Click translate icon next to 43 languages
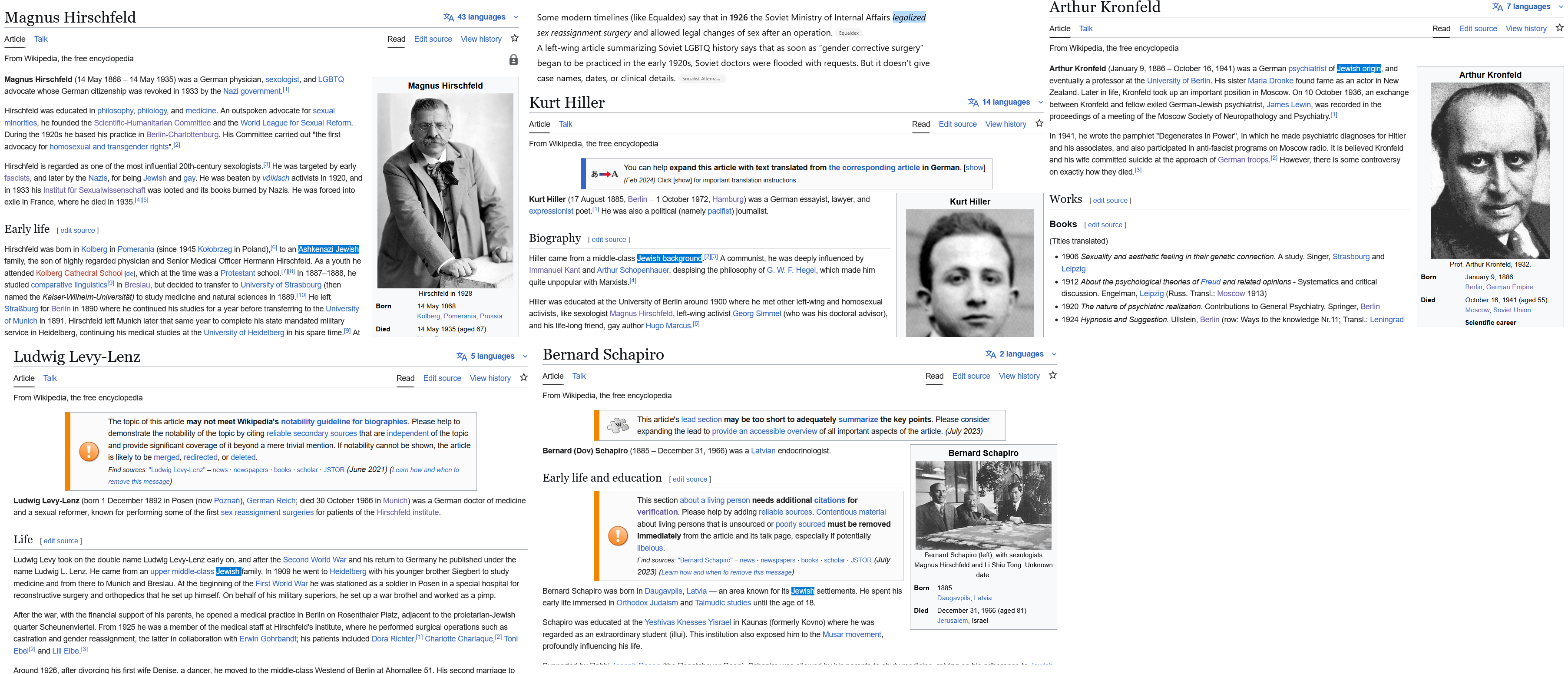This screenshot has width=1568, height=674. [449, 17]
